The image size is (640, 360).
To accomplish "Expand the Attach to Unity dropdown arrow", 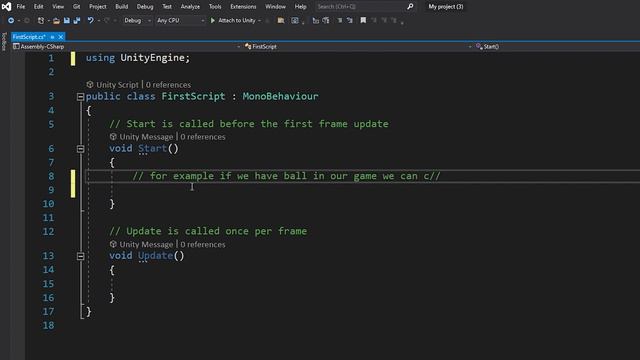I will pos(259,20).
